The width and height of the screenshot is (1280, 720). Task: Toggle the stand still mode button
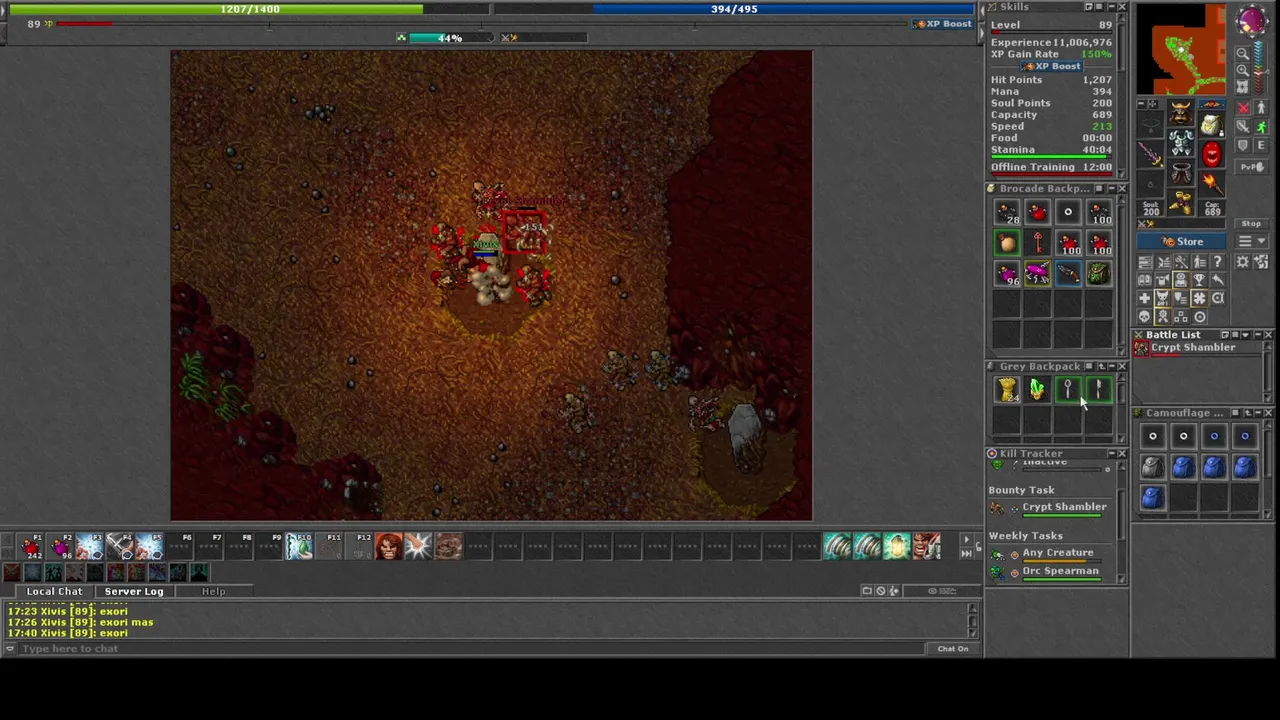click(x=1261, y=108)
